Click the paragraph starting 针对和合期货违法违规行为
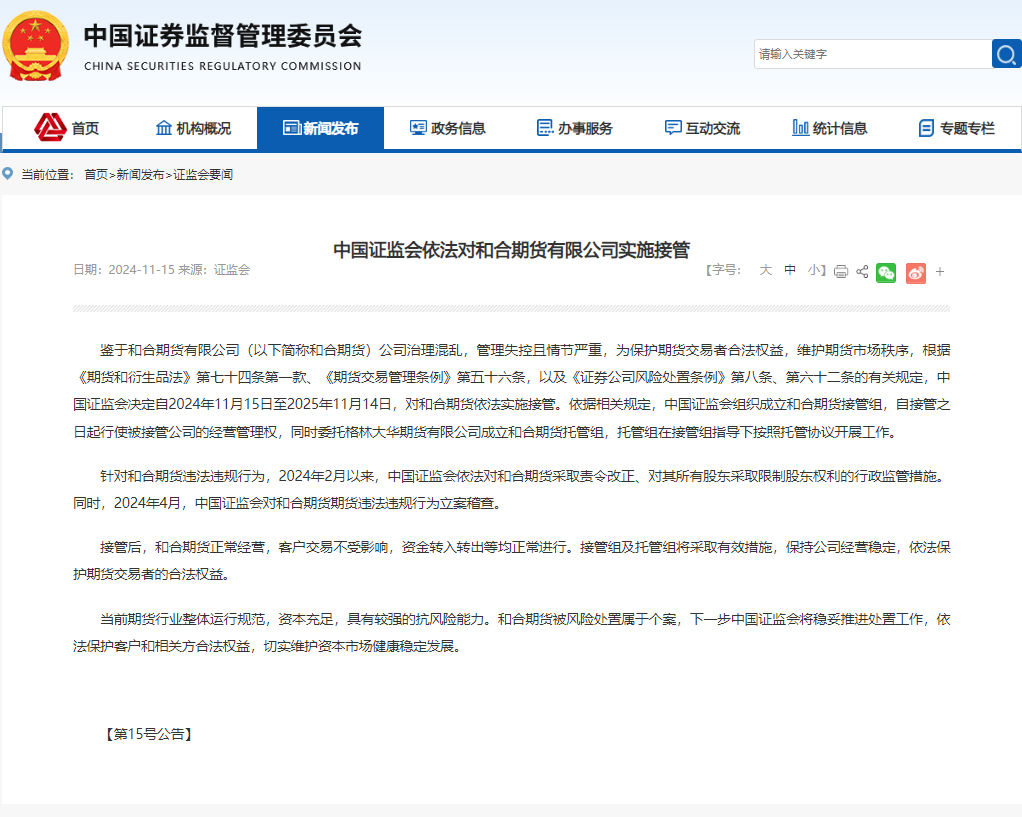The width and height of the screenshot is (1022, 817). [512, 490]
